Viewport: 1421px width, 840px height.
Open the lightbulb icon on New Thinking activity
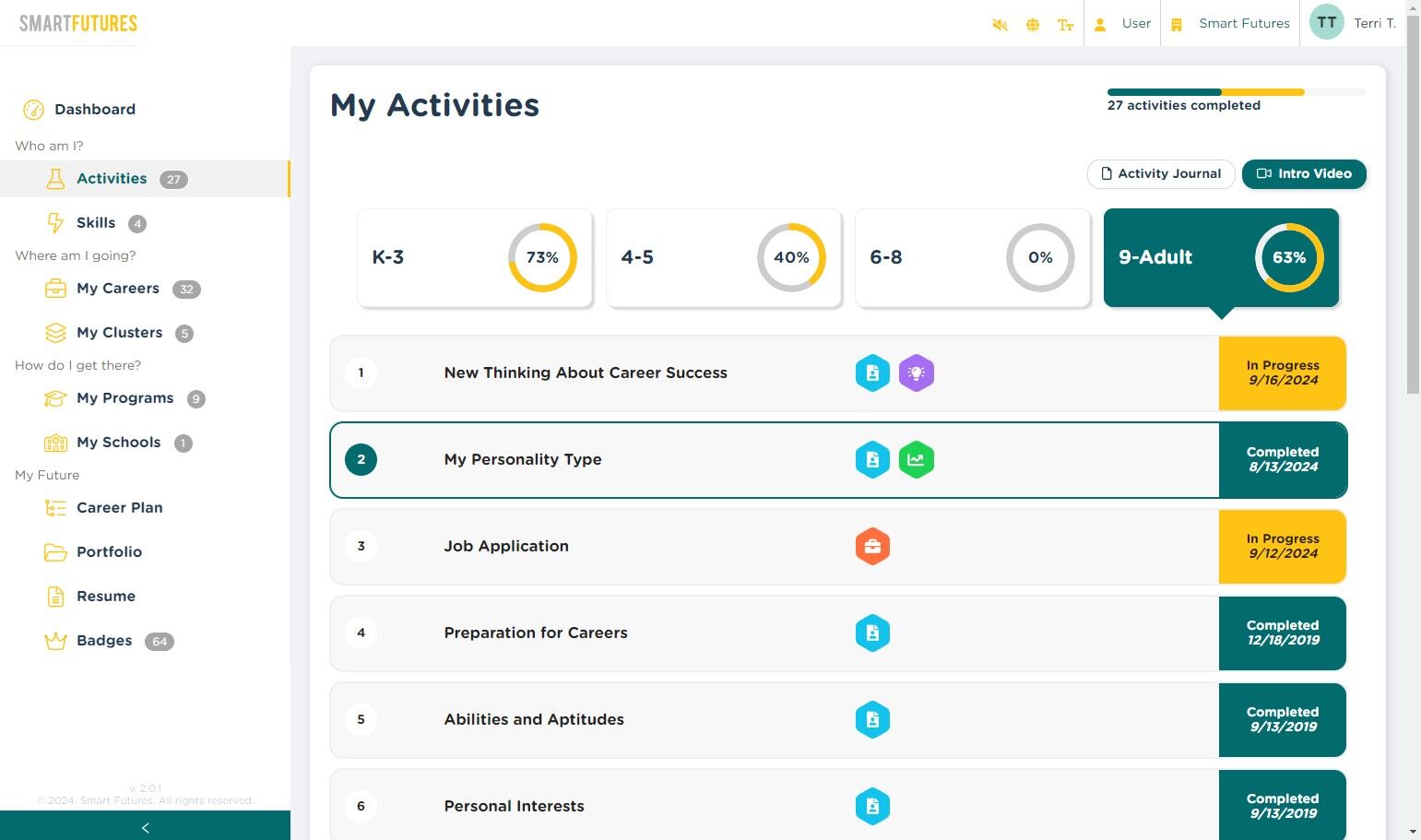[917, 373]
